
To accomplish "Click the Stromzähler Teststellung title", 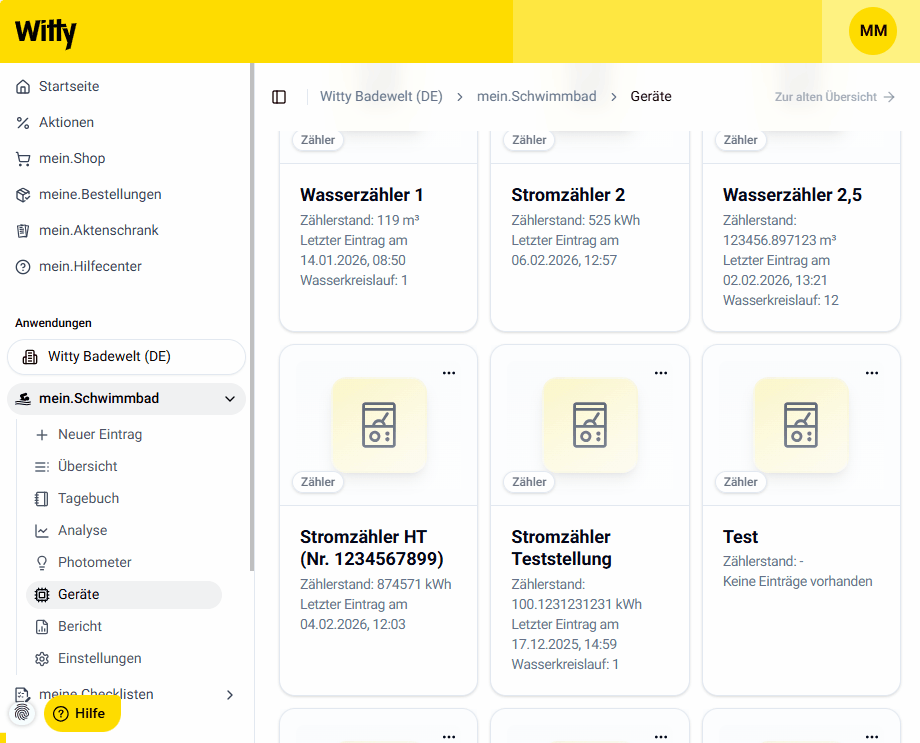I will point(561,548).
